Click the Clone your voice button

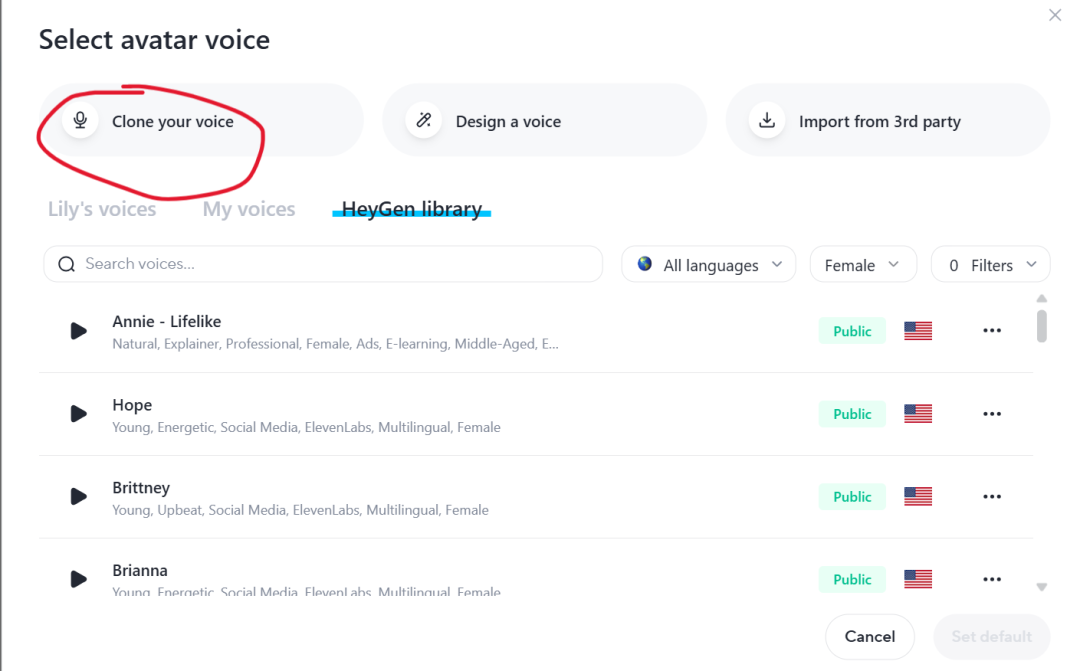pyautogui.click(x=200, y=121)
